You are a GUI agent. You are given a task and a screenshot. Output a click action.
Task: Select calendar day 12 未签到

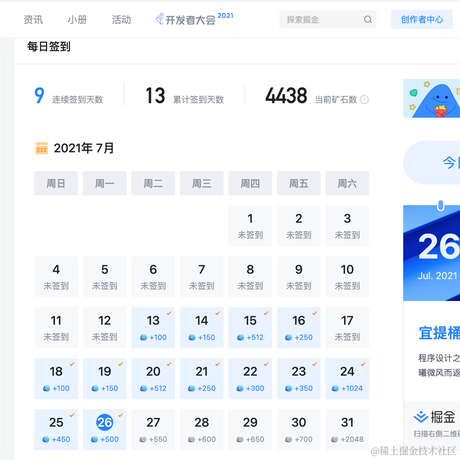(105, 328)
